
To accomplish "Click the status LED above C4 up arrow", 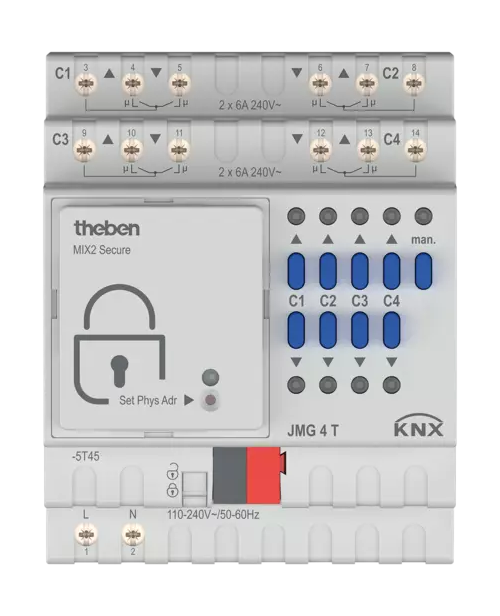I will (x=392, y=216).
